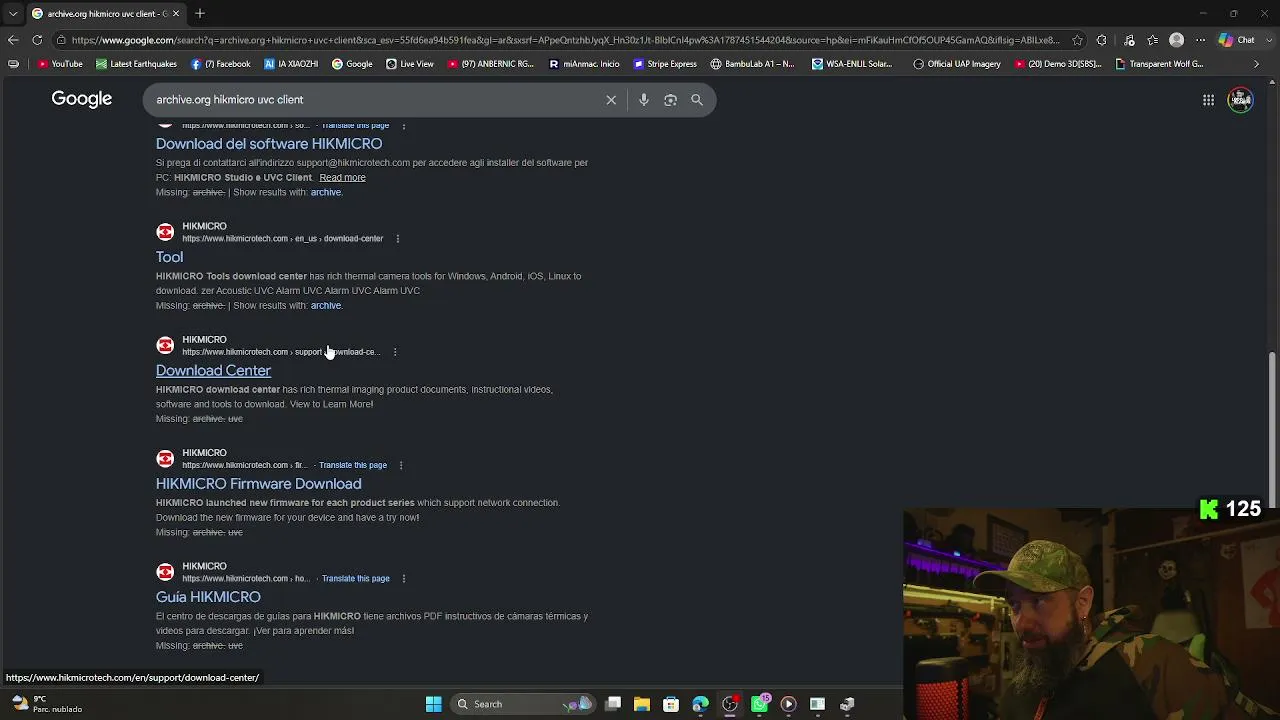Screen dimensions: 1280x720
Task: Open the browser profile icon in toolbar
Action: 1176,40
